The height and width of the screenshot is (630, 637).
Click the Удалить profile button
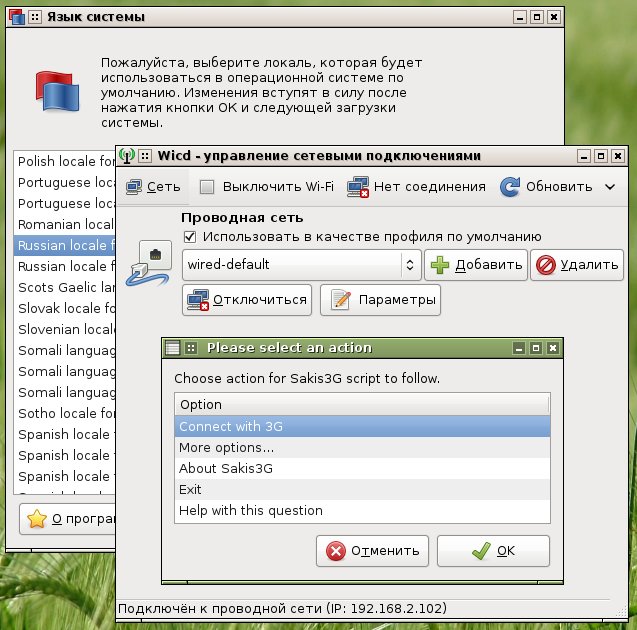click(x=577, y=265)
